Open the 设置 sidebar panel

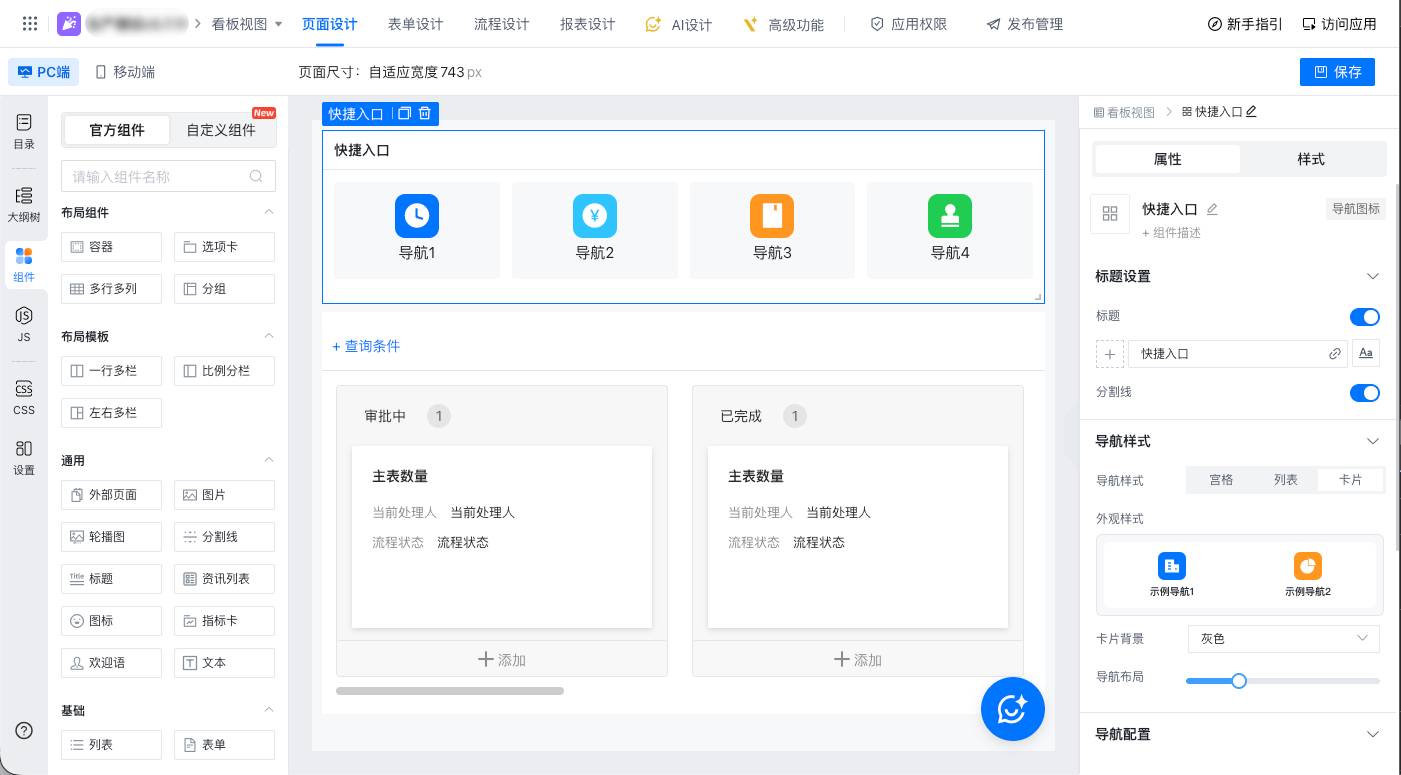(24, 457)
